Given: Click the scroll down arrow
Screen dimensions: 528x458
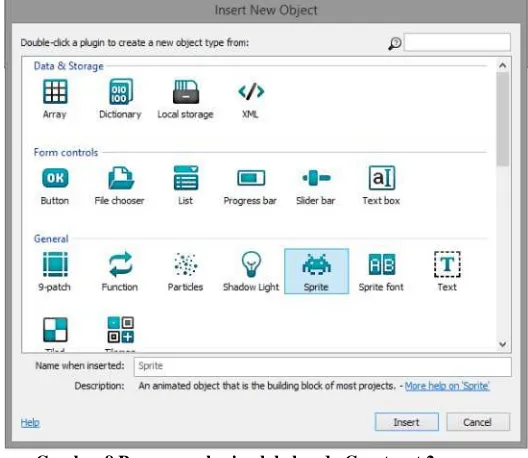Looking at the screenshot, I should (503, 344).
